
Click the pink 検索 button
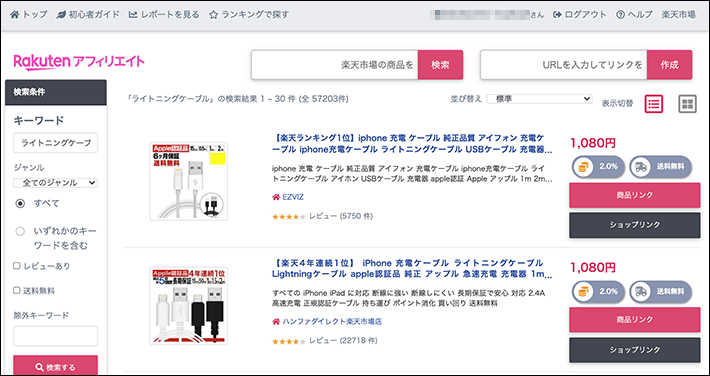[440, 65]
